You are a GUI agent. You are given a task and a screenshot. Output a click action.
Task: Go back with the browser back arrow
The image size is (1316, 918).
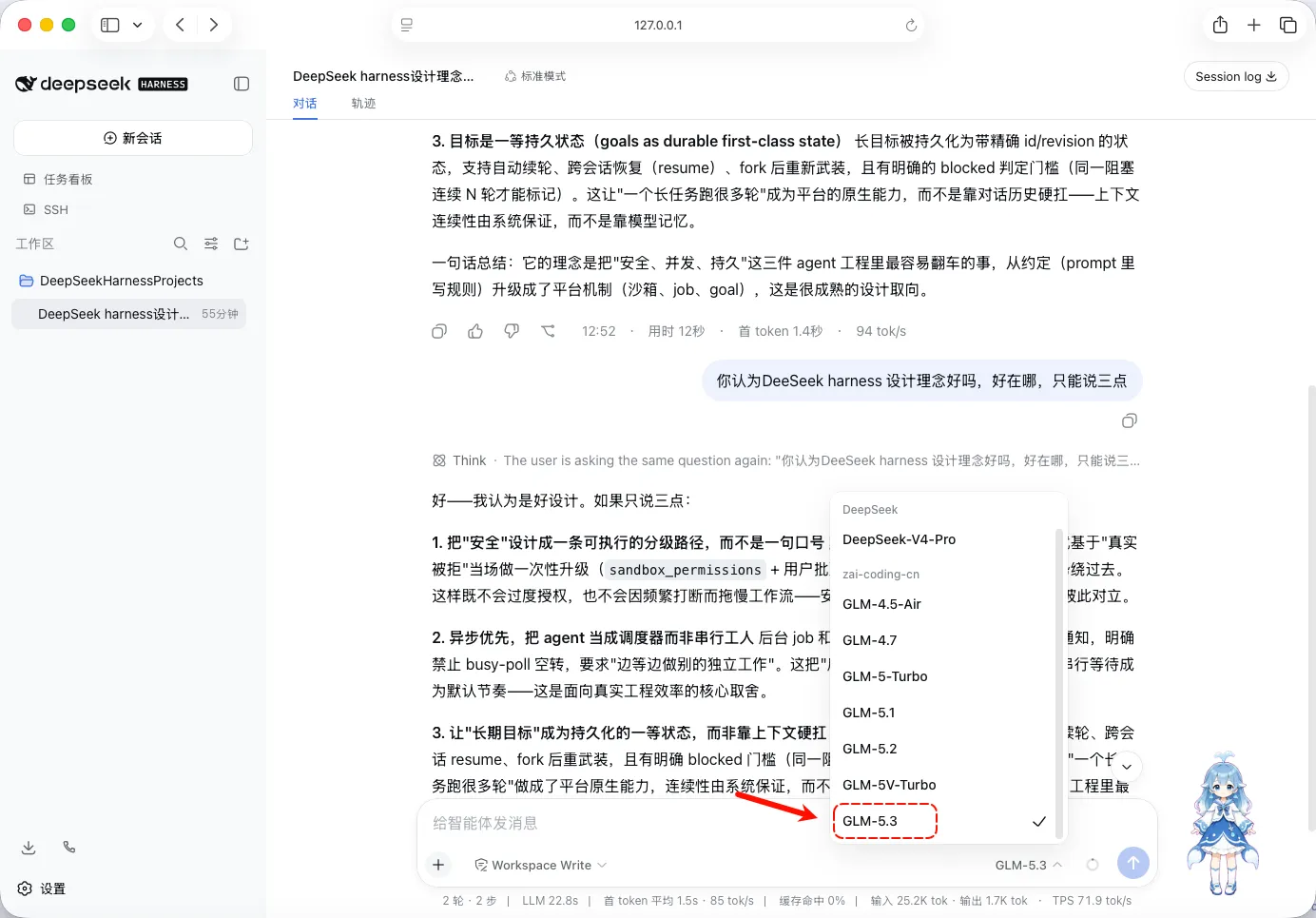180,25
